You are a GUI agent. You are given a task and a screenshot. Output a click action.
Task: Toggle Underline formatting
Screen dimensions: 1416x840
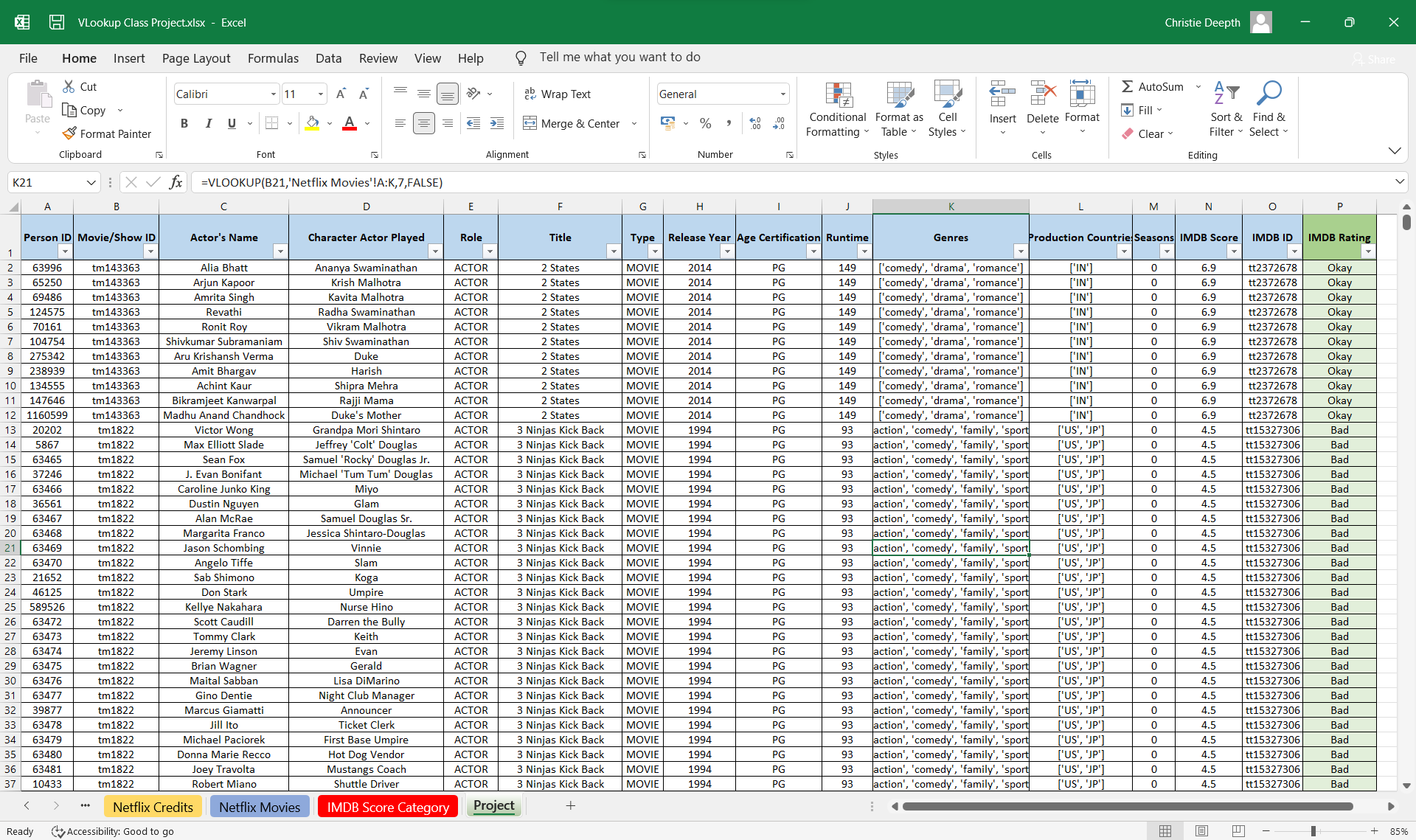point(232,123)
